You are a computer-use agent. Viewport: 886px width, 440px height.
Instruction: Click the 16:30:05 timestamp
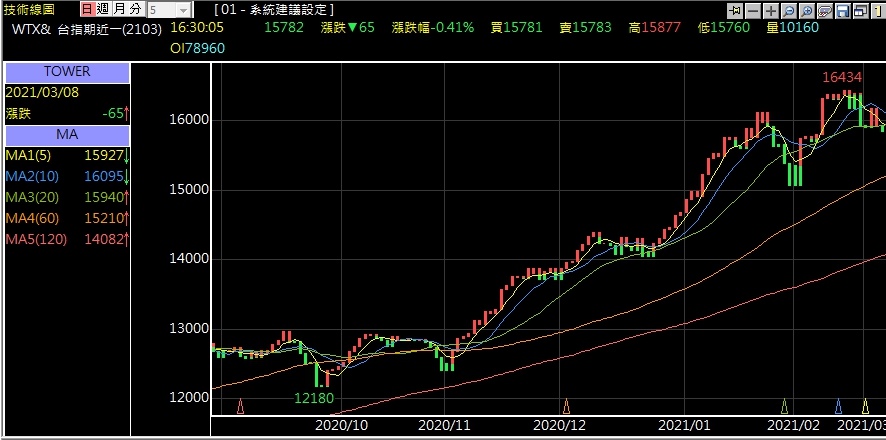[197, 27]
